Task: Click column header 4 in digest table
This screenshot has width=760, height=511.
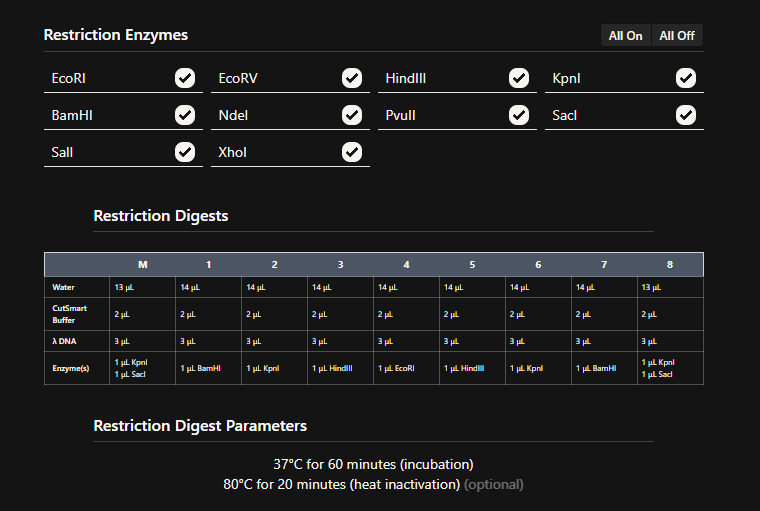Action: (x=406, y=265)
